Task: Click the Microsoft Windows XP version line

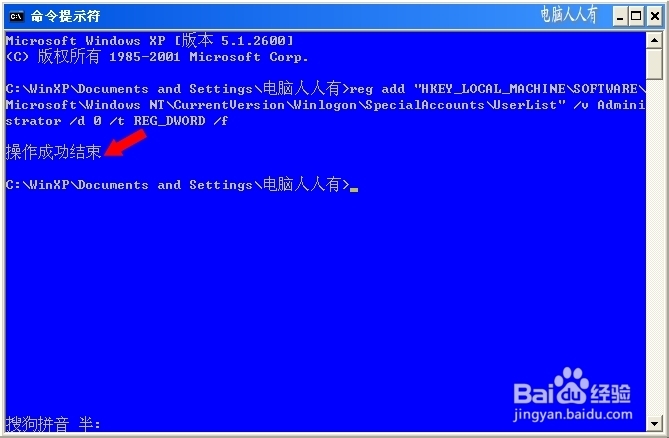Action: [x=149, y=41]
